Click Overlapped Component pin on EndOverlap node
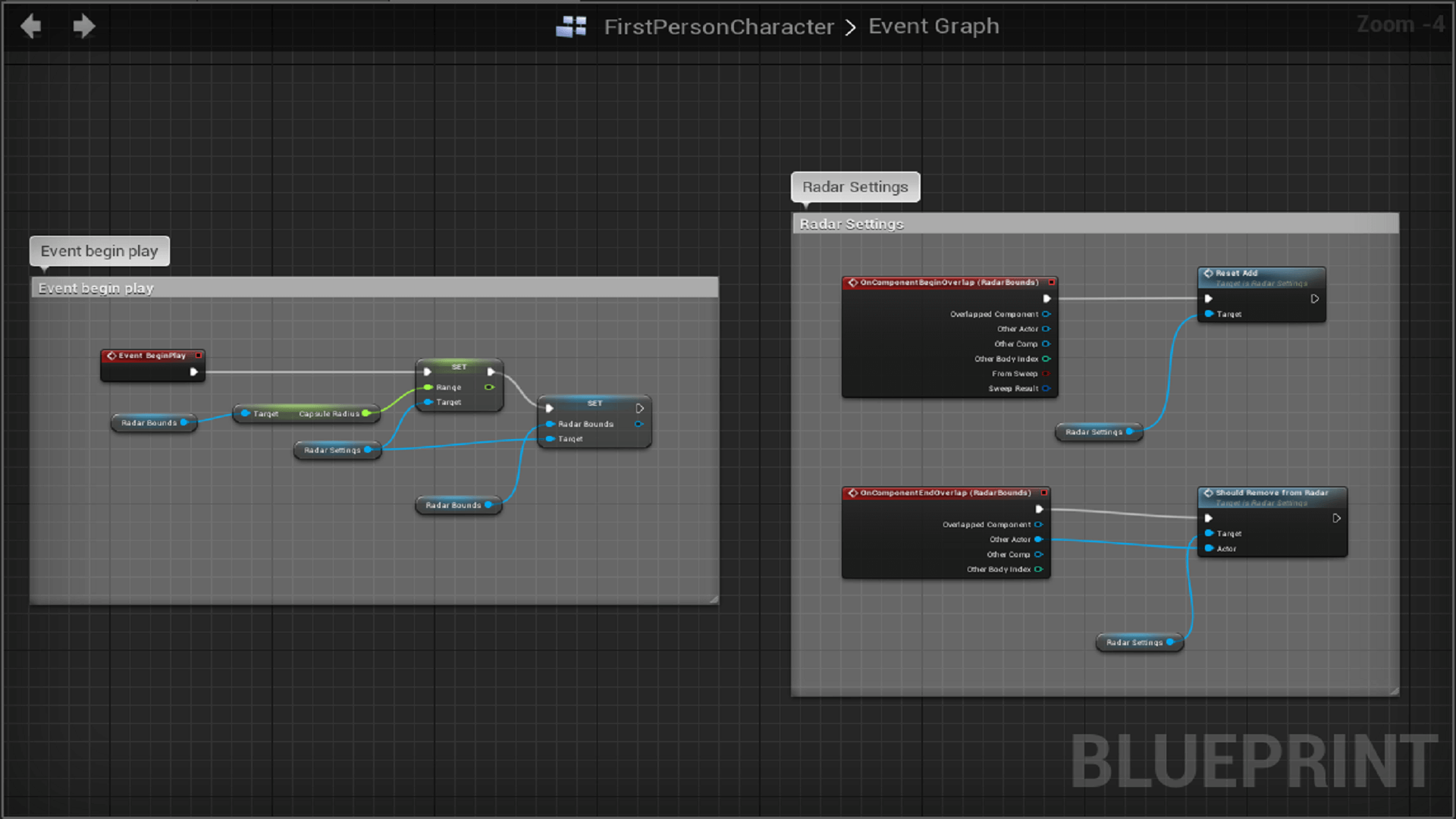 [x=1039, y=525]
